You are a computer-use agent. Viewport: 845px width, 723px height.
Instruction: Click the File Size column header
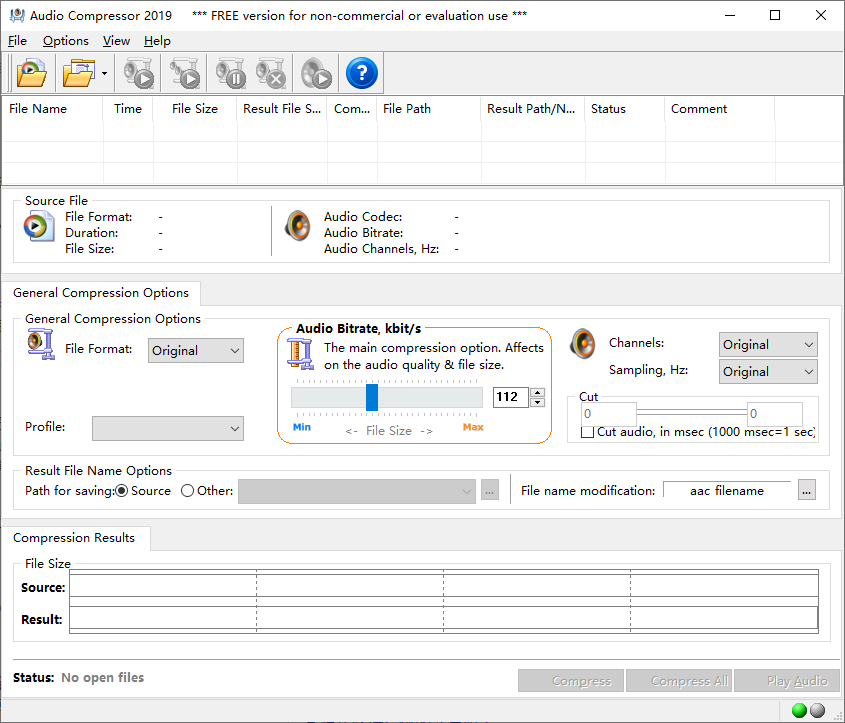point(194,109)
